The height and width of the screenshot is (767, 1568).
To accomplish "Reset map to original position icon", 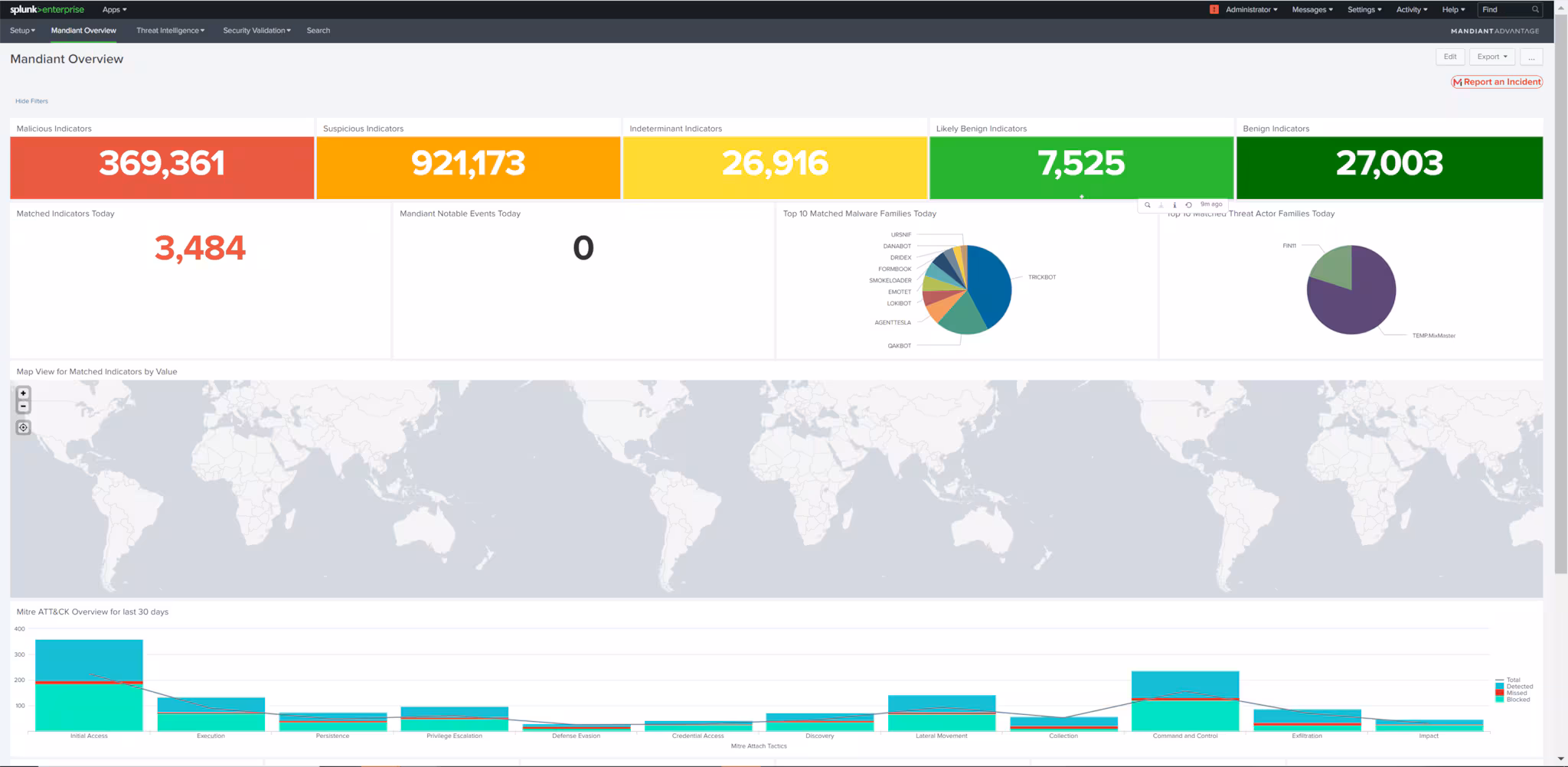I will 23,428.
